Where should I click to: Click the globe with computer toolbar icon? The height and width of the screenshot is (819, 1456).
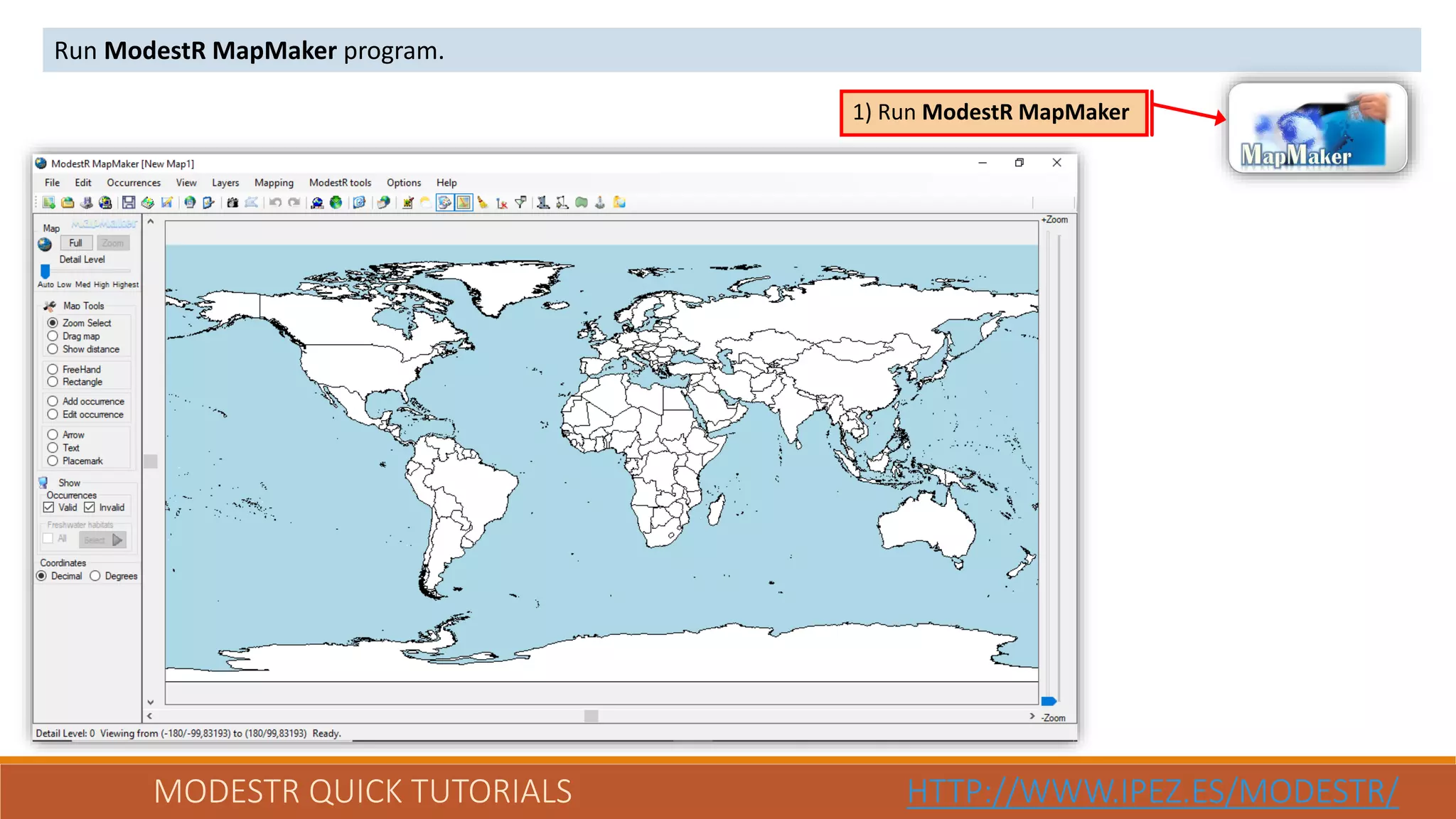click(105, 203)
